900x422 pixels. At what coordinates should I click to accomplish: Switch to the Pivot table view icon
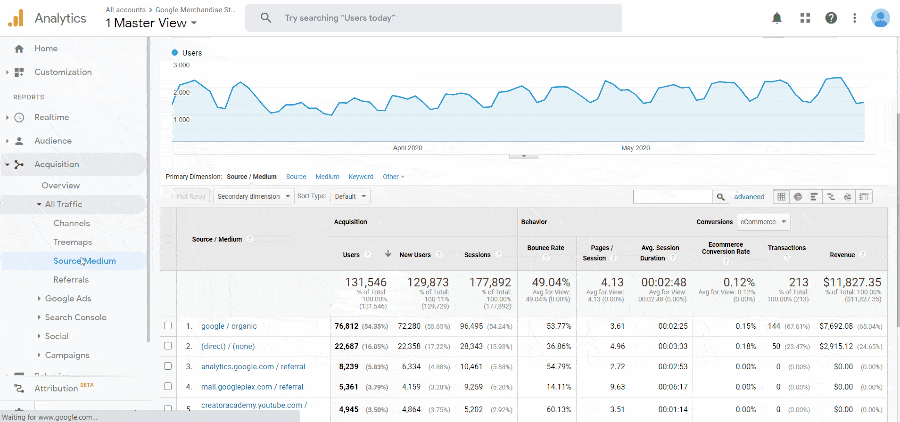point(863,196)
